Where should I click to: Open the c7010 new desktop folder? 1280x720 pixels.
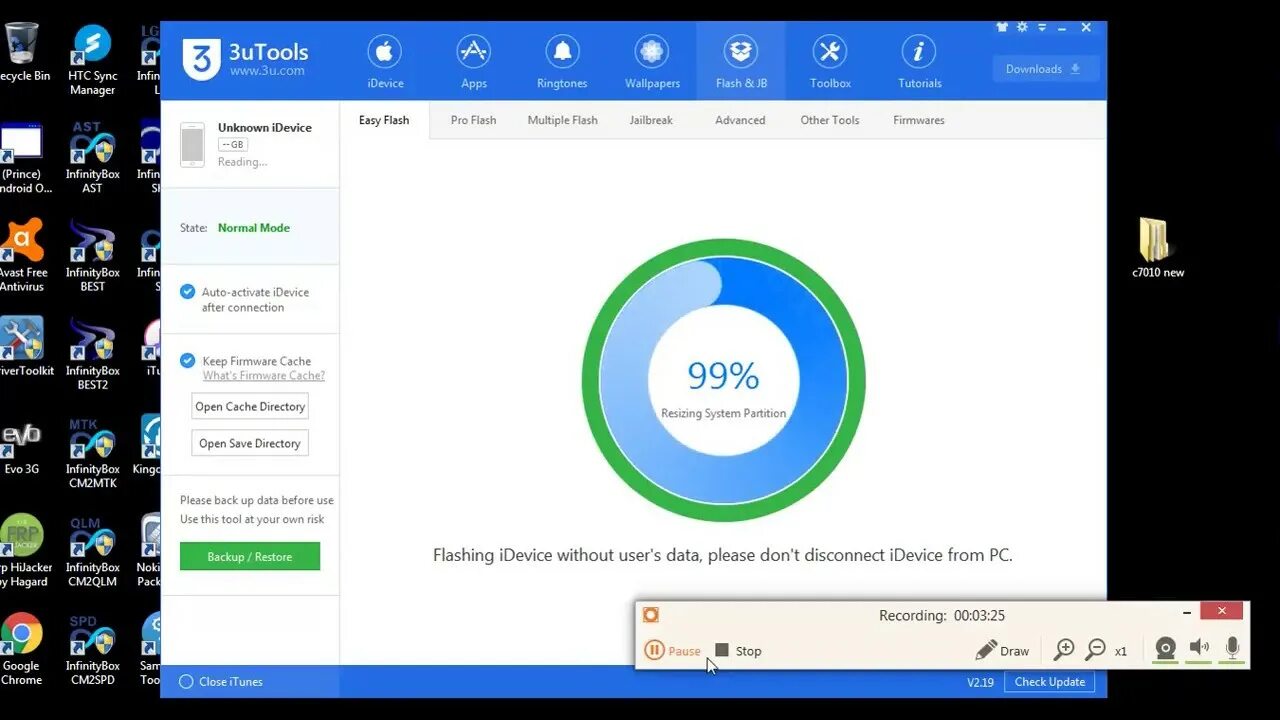(1157, 248)
